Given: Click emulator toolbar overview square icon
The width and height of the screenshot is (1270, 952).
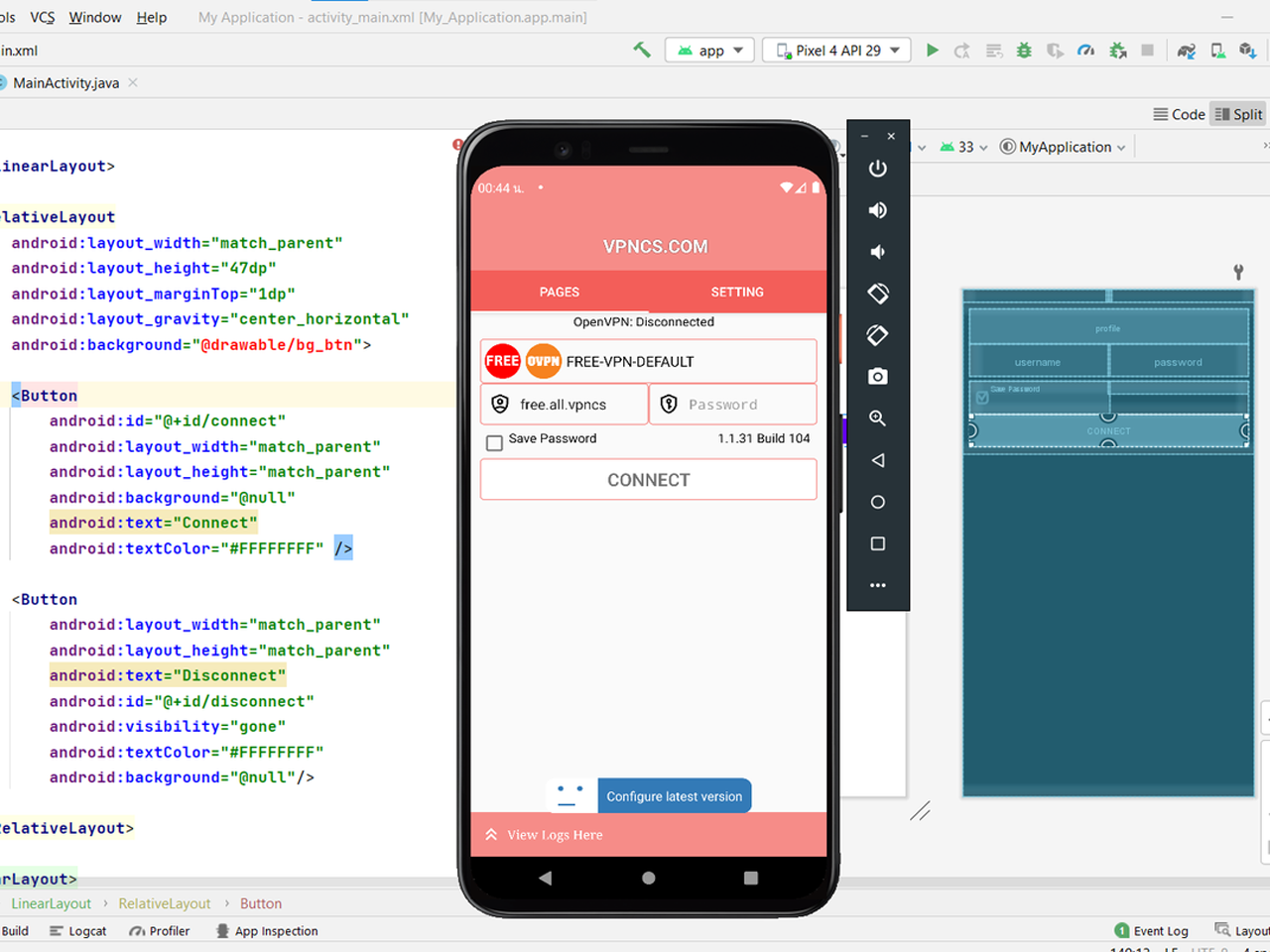Looking at the screenshot, I should tap(877, 543).
